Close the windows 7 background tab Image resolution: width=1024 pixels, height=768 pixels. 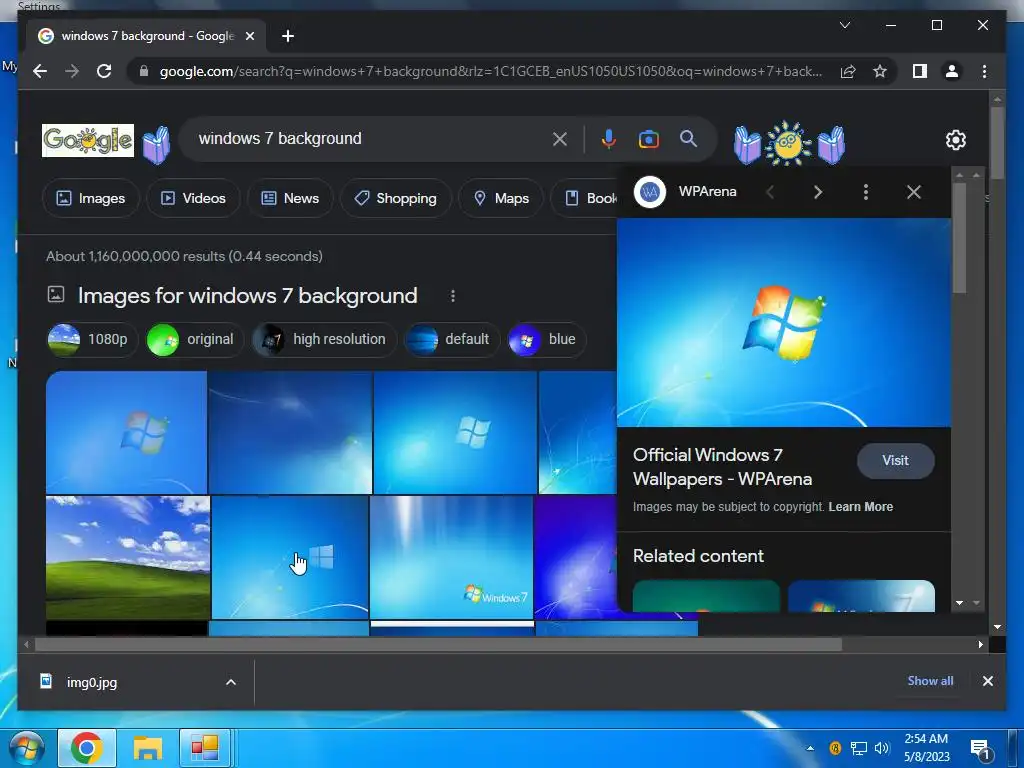249,36
